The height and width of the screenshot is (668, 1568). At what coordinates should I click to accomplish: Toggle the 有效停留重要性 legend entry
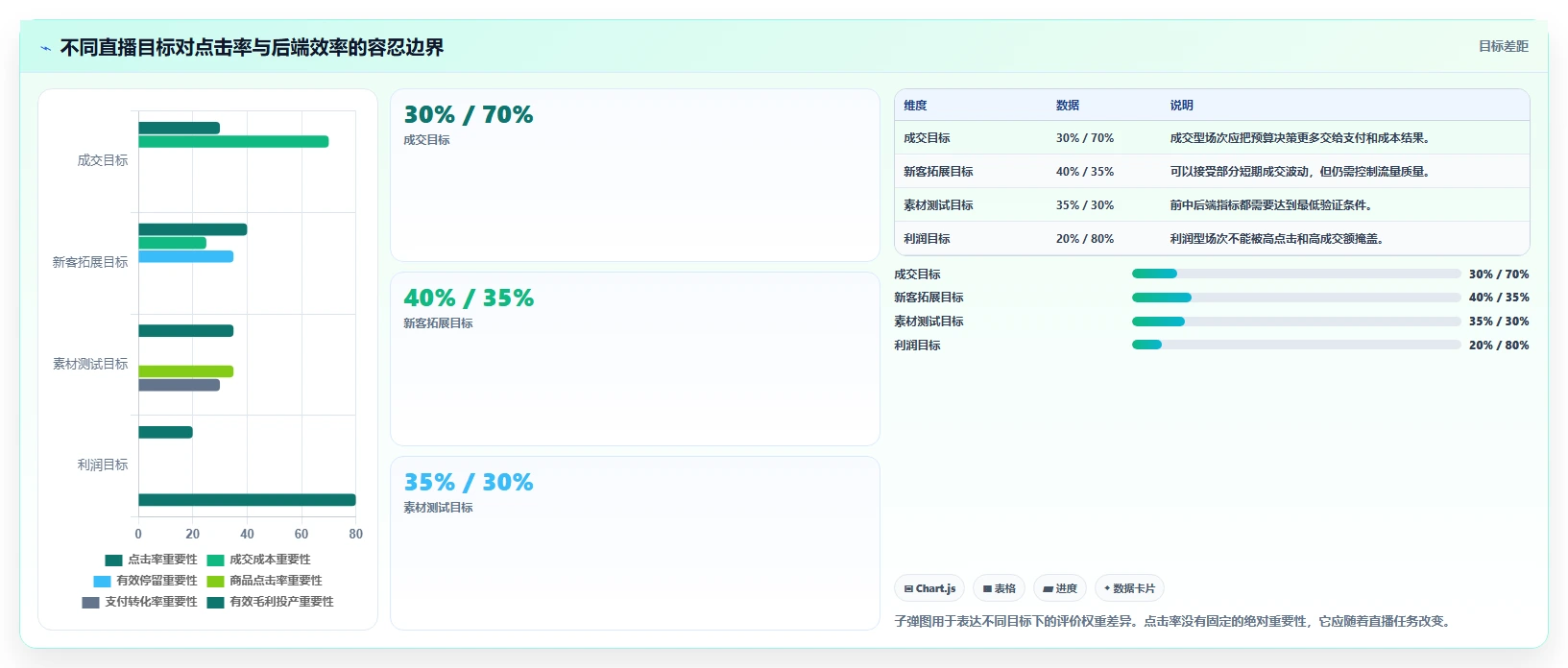[x=145, y=581]
